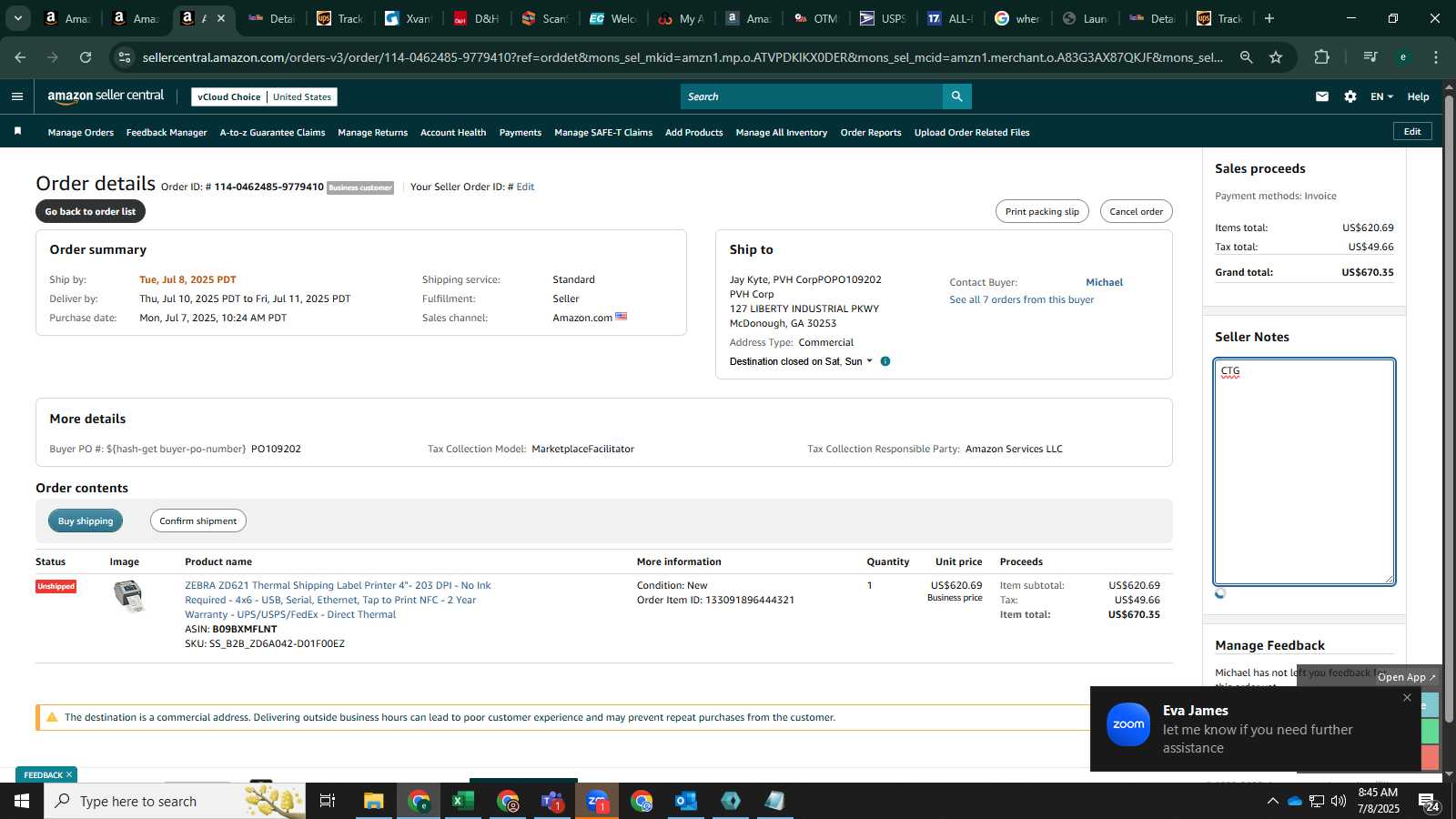Contact buyer Michael link
The width and height of the screenshot is (1456, 819).
(x=1104, y=282)
